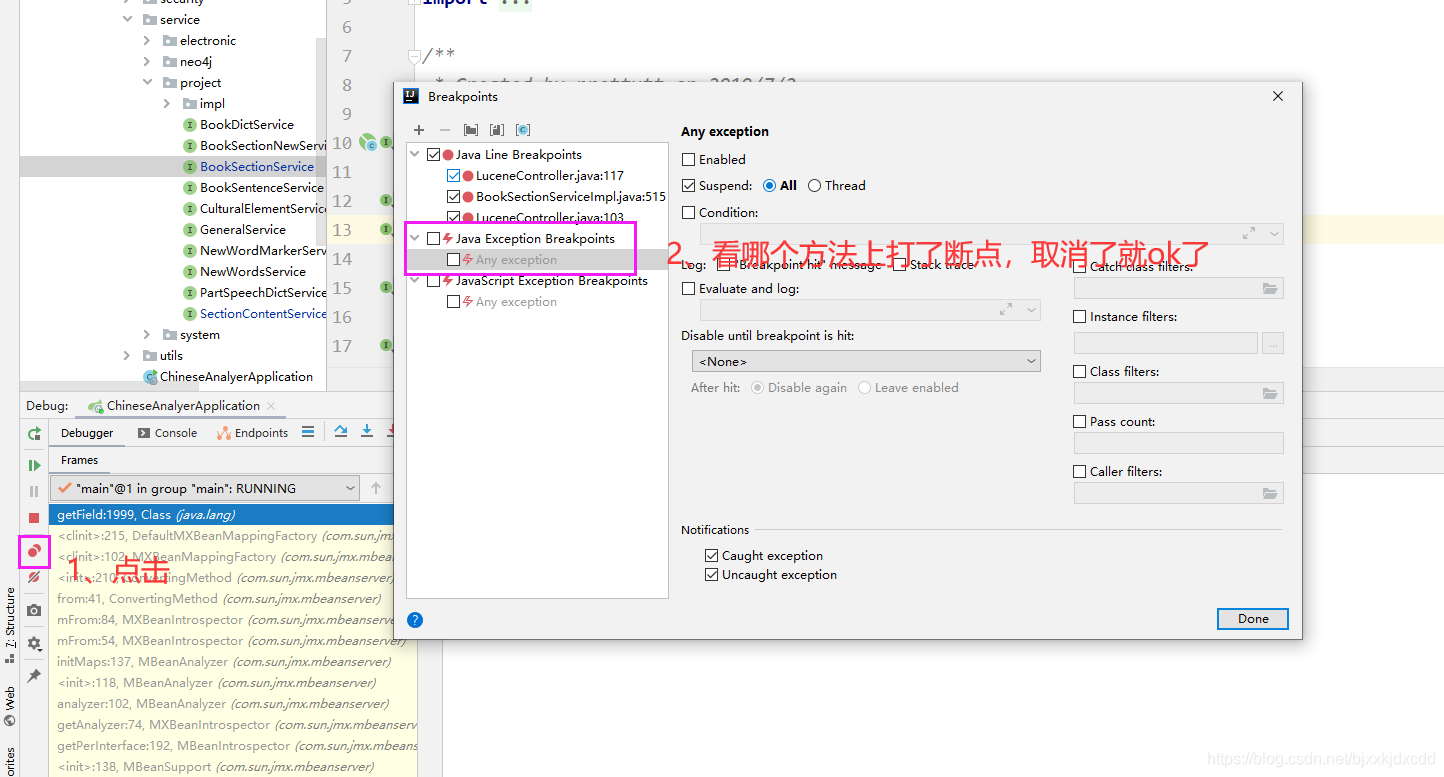Toggle the BookSectionServiceImpl.java:515 breakpoint checkbox
The height and width of the screenshot is (777, 1444).
[x=454, y=196]
